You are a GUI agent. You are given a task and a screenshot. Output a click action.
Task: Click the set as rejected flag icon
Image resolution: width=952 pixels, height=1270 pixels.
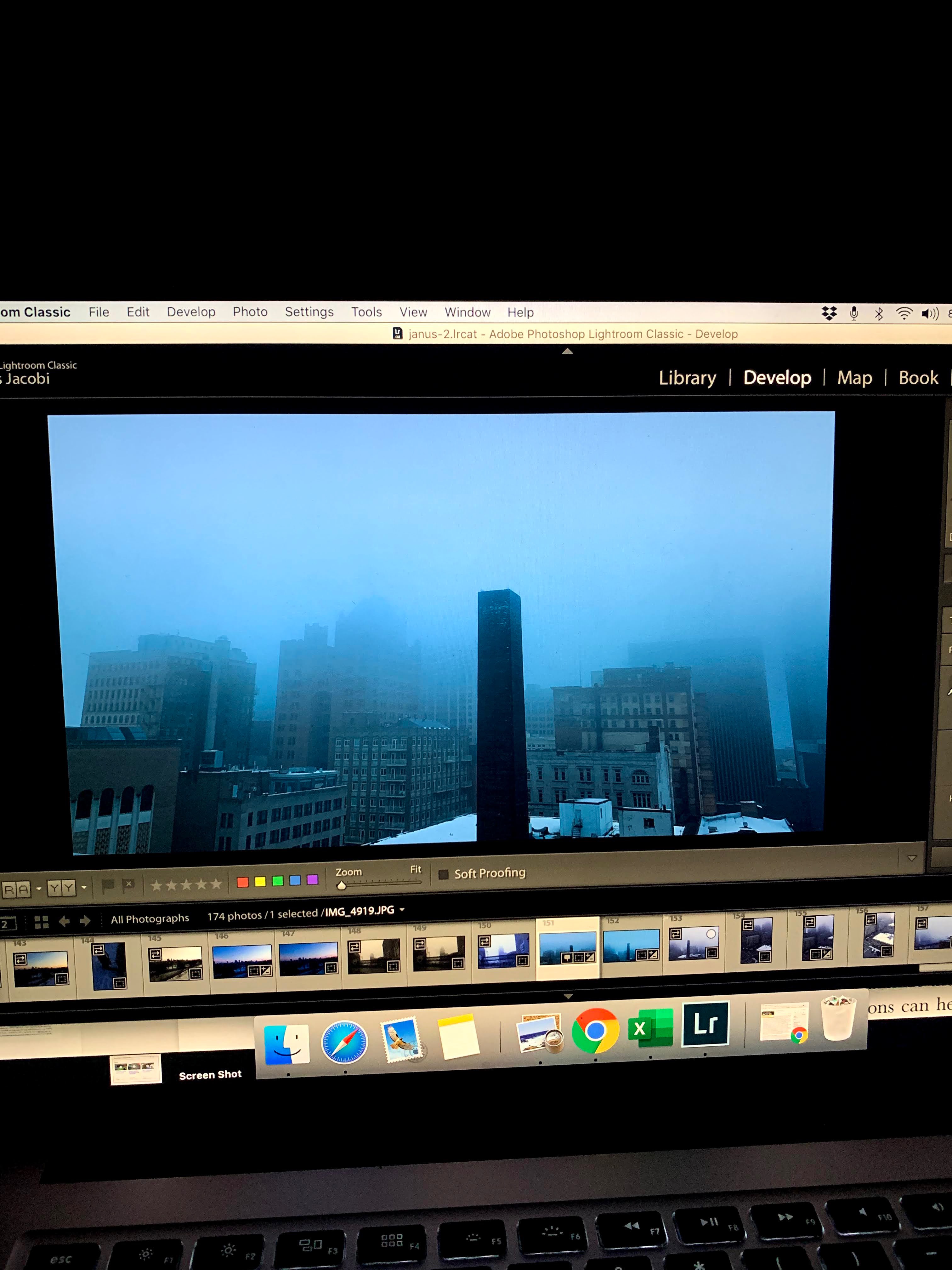point(129,885)
